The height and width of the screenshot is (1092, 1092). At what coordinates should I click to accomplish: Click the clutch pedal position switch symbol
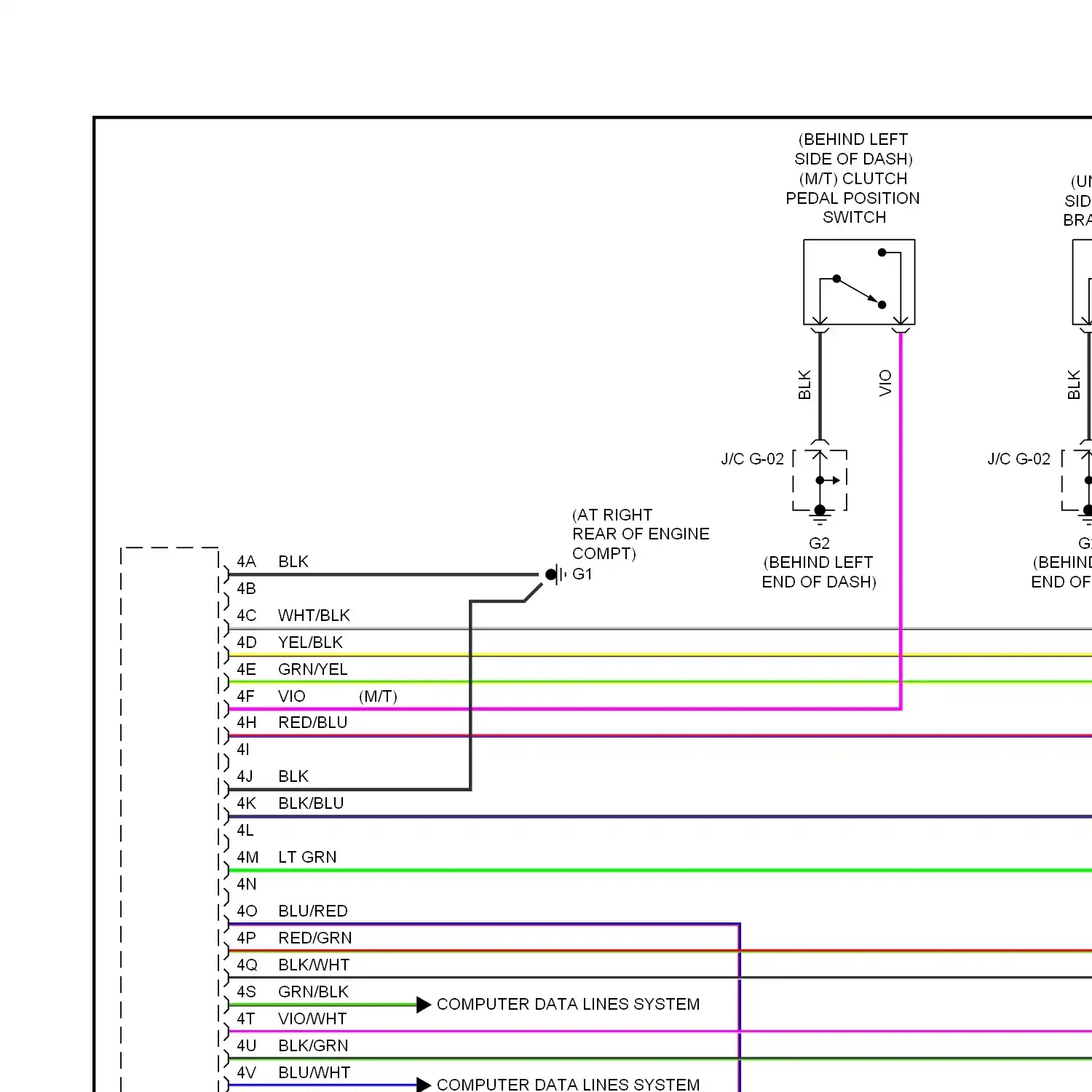[x=859, y=282]
